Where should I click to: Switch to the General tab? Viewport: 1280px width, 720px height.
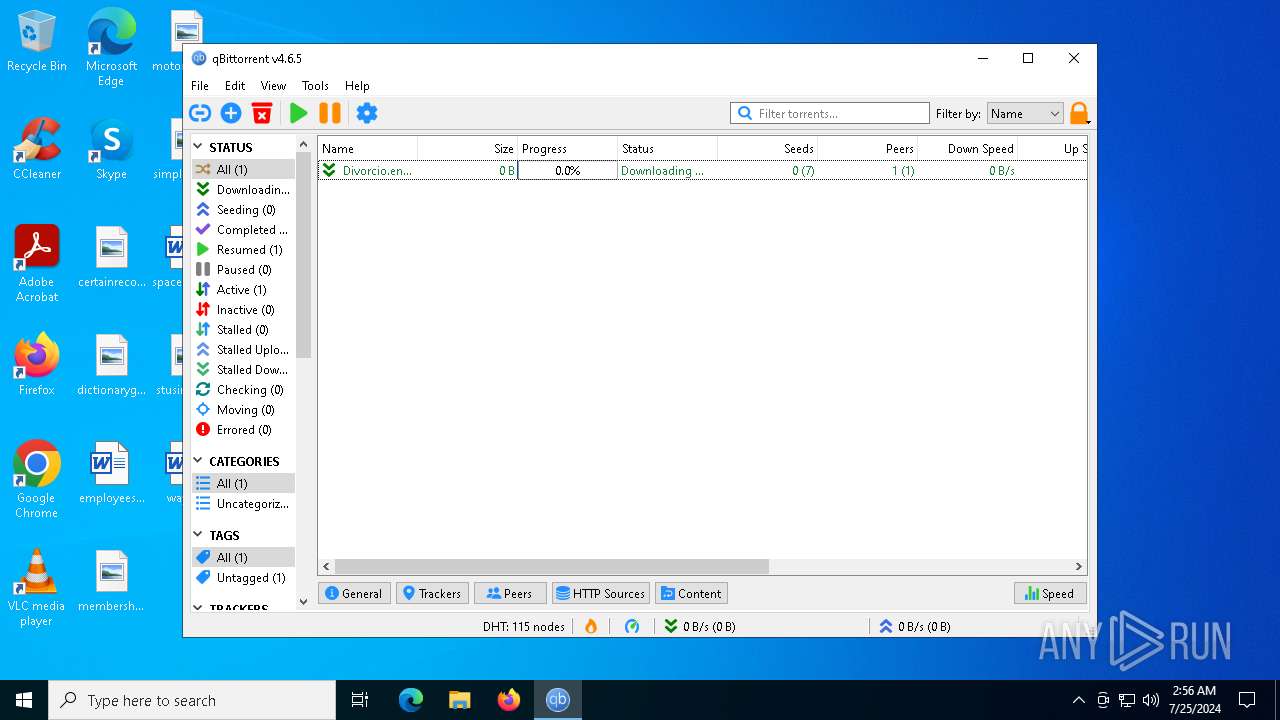click(x=354, y=593)
